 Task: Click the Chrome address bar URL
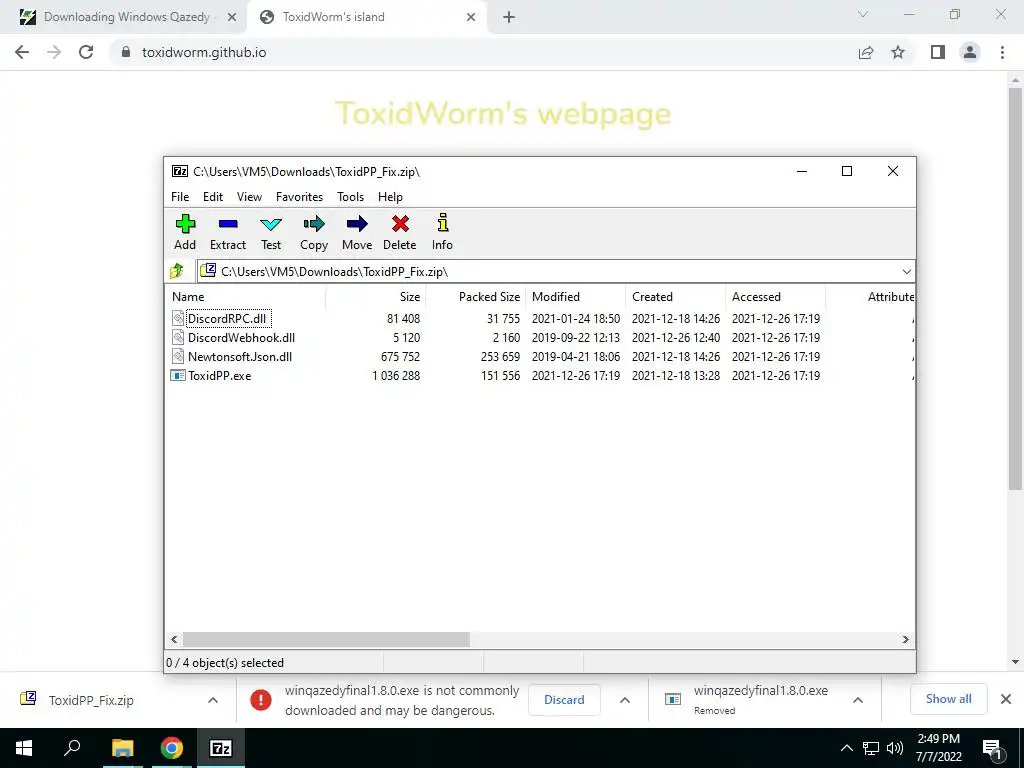pos(204,52)
